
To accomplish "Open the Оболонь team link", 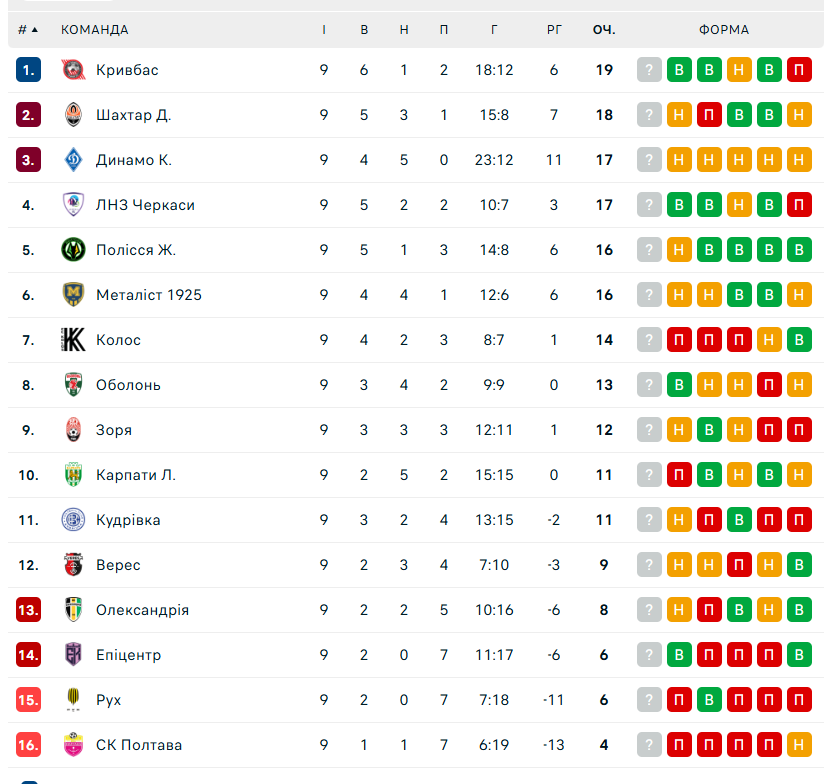I will 128,385.
